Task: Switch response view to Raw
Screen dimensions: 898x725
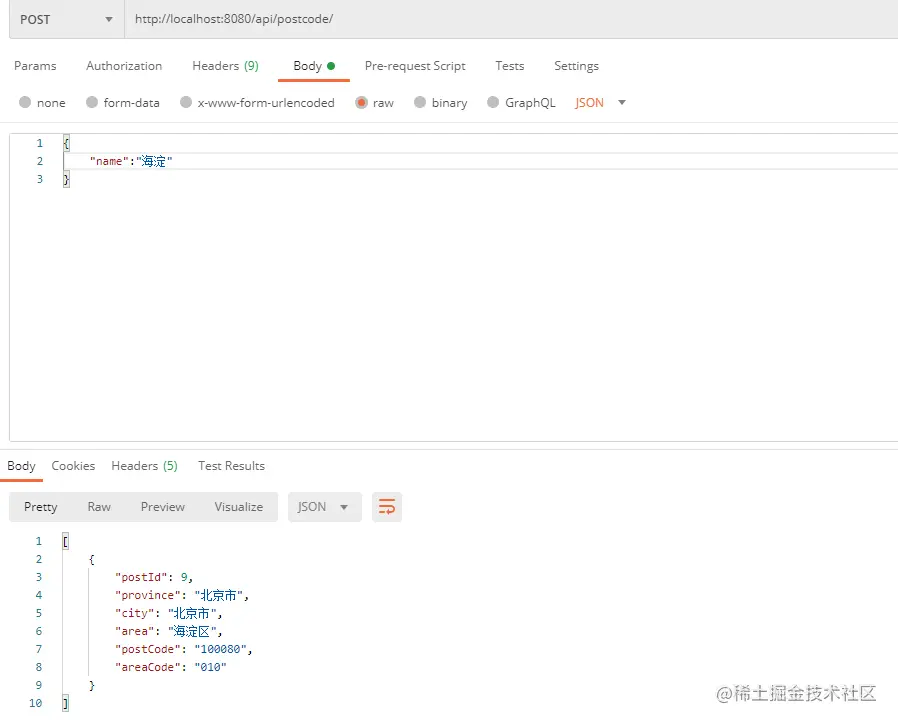Action: [99, 507]
